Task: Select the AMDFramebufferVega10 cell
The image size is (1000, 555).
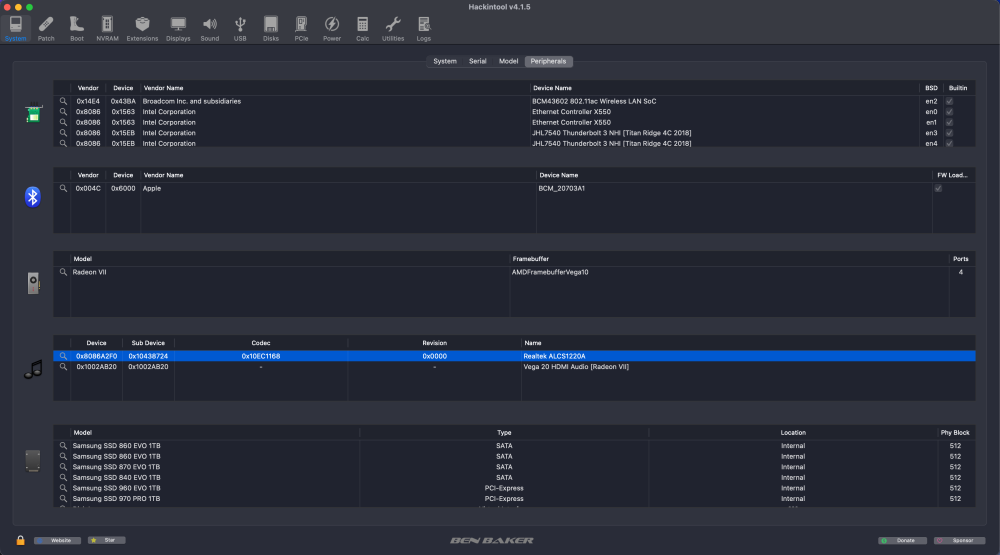Action: coord(550,272)
